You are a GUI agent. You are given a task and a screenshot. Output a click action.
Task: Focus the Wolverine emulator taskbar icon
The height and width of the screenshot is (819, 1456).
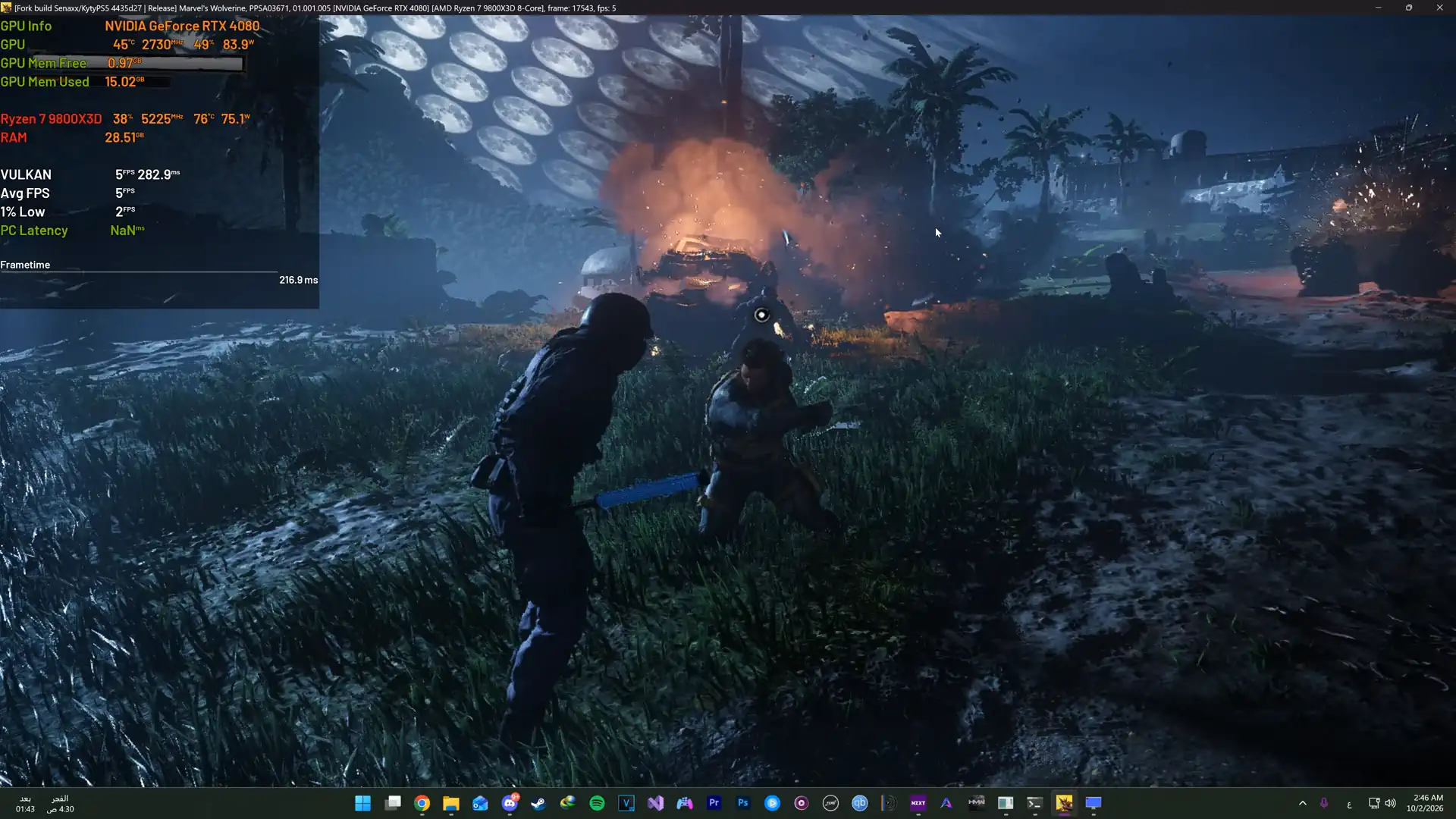coord(1064,803)
